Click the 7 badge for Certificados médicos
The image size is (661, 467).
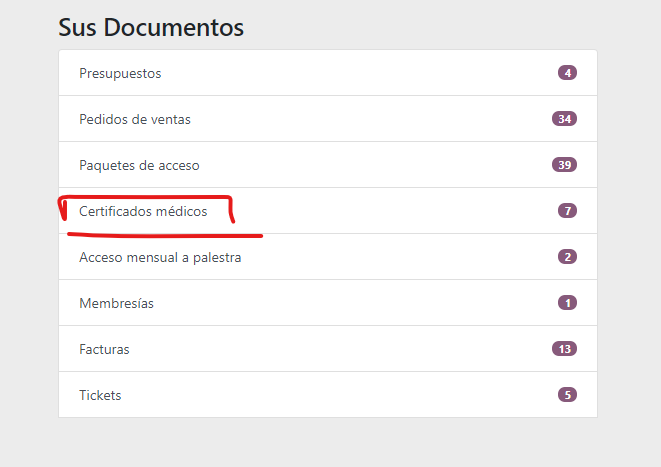(567, 211)
